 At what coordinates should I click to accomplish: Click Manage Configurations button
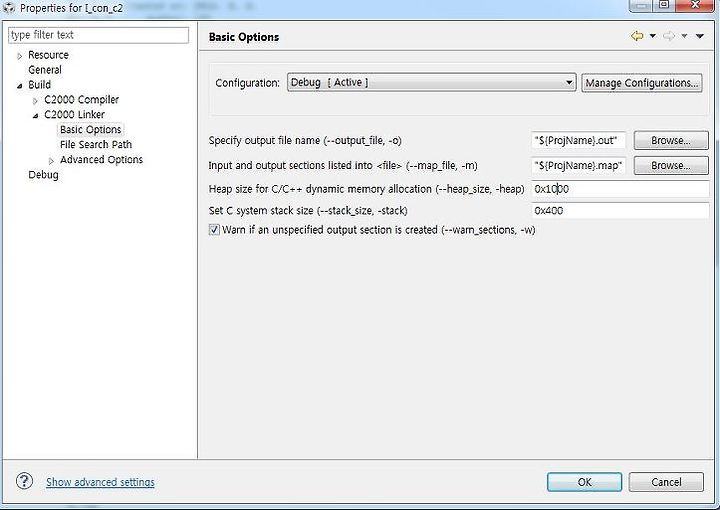(641, 83)
